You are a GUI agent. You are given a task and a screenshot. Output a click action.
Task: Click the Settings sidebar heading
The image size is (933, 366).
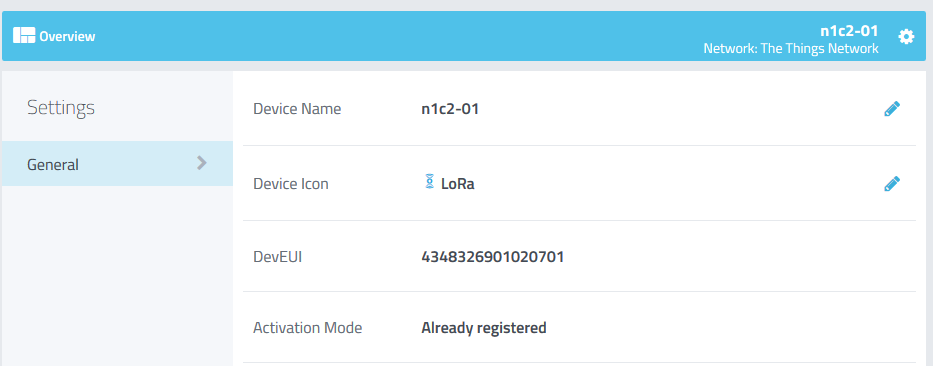61,108
